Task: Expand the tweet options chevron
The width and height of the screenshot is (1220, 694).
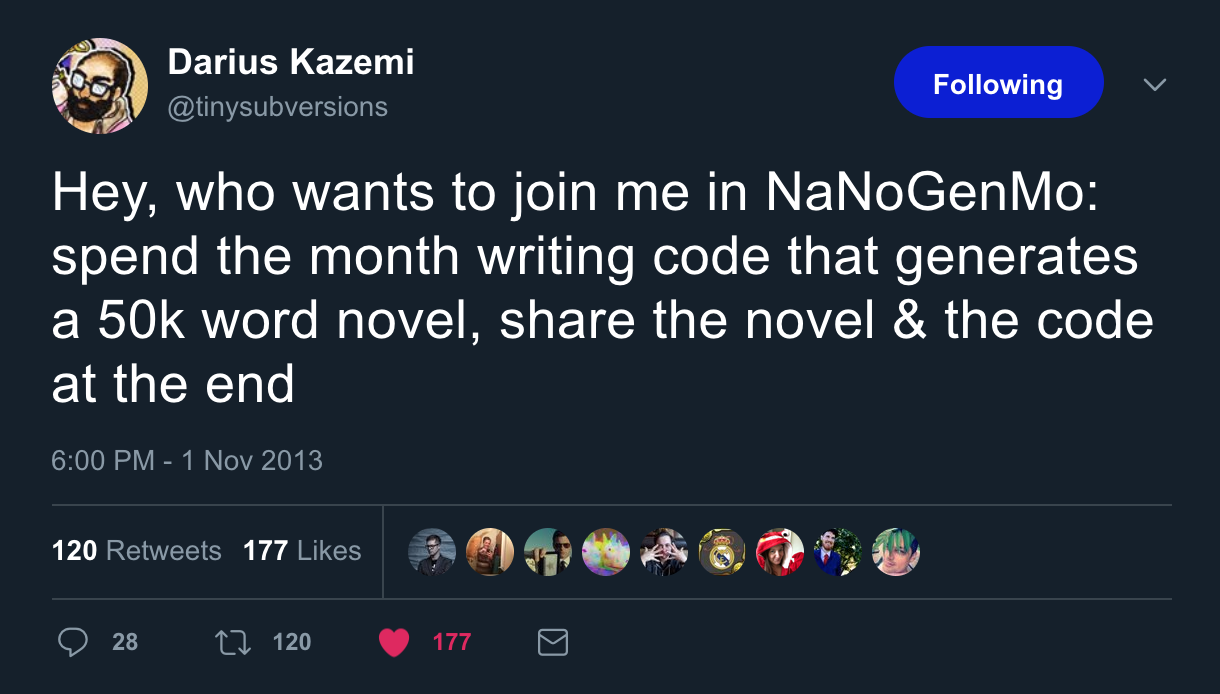Action: [x=1155, y=85]
